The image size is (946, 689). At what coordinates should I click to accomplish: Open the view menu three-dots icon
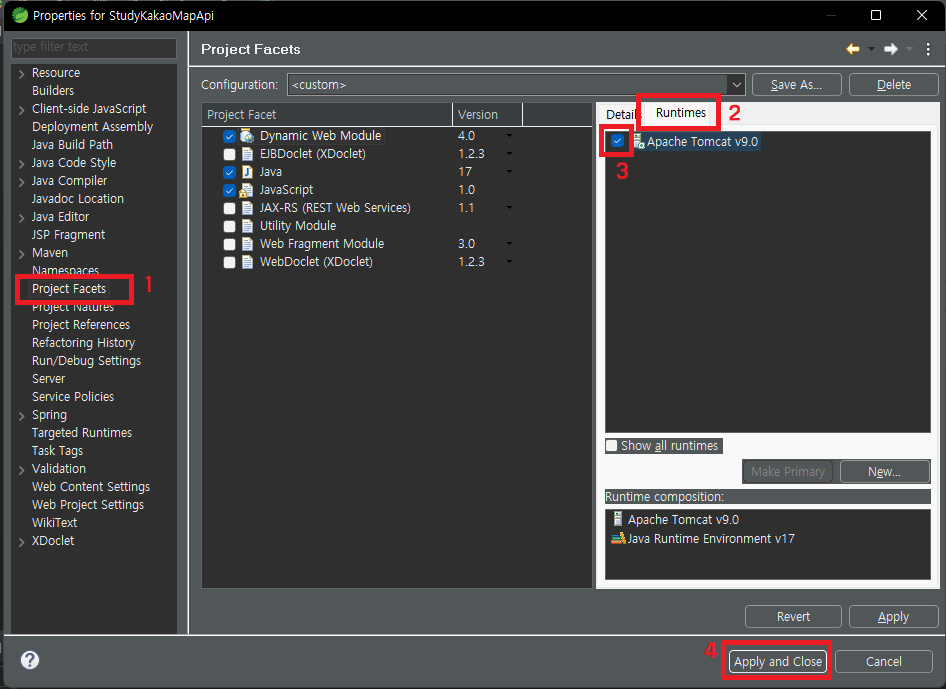pyautogui.click(x=928, y=49)
